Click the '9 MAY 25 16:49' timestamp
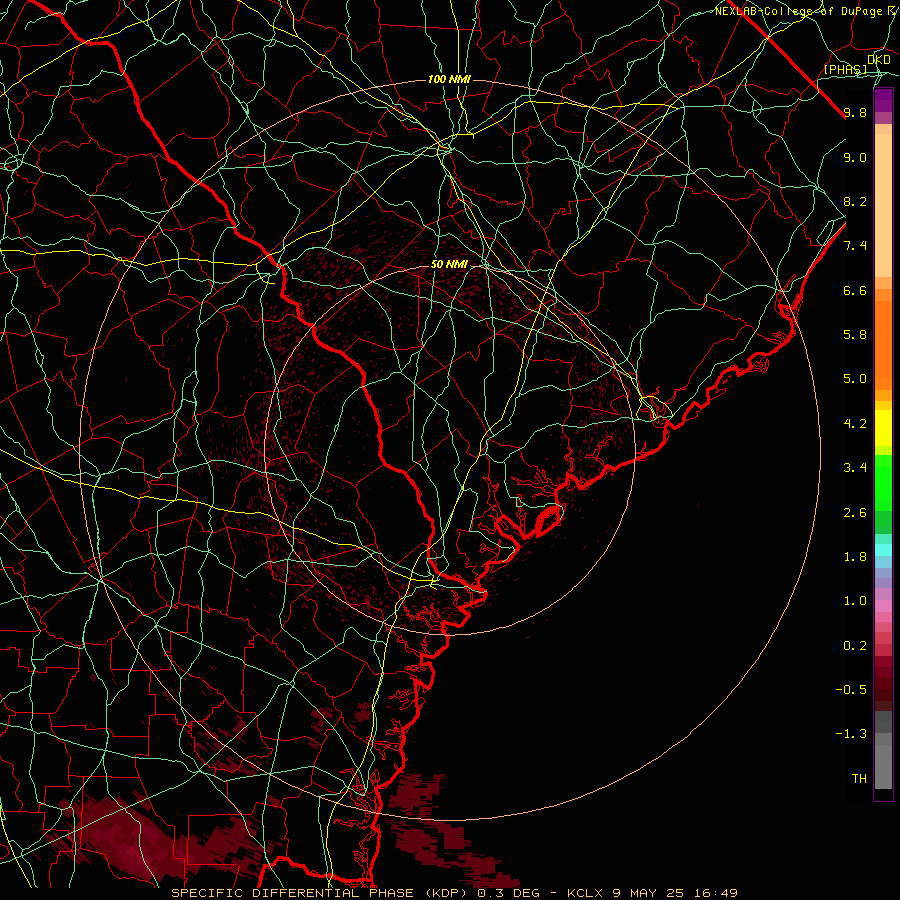Viewport: 900px width, 900px height. click(x=675, y=893)
